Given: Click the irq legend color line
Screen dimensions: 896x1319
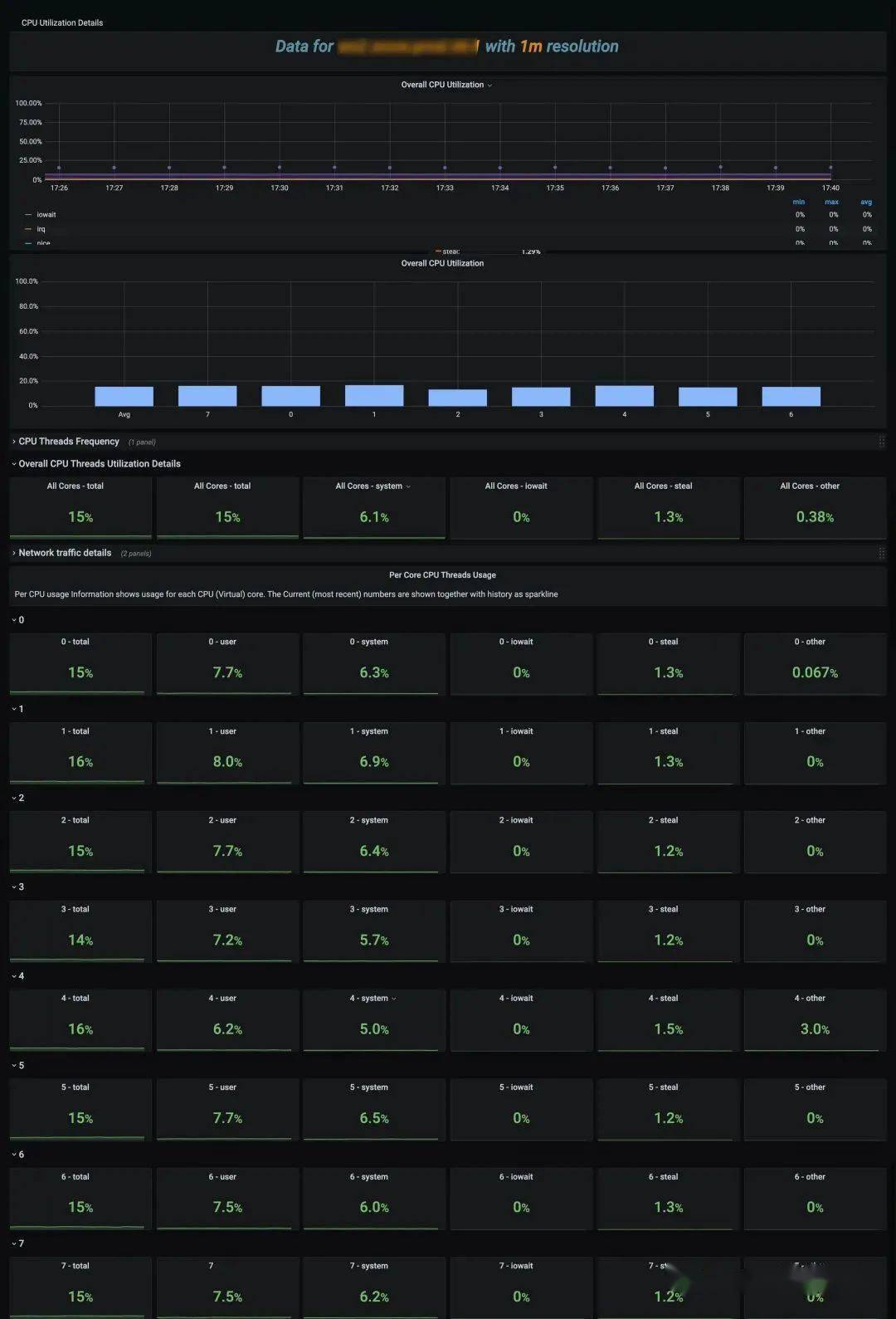Looking at the screenshot, I should pyautogui.click(x=28, y=229).
